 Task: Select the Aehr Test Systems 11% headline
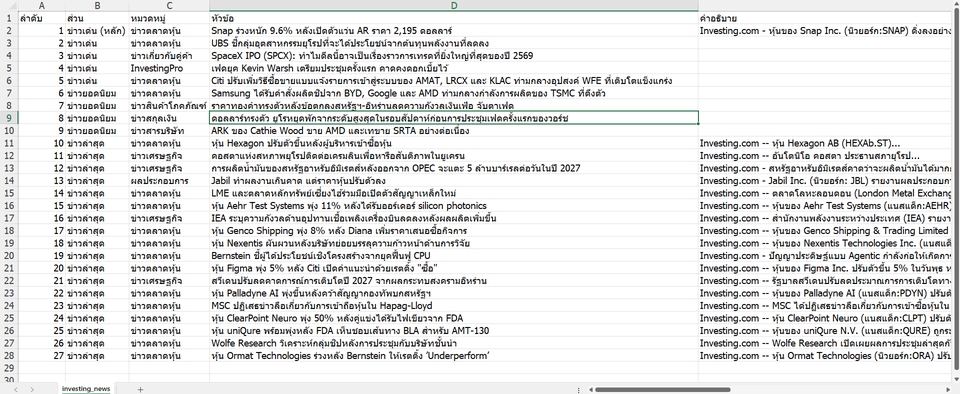coord(454,206)
